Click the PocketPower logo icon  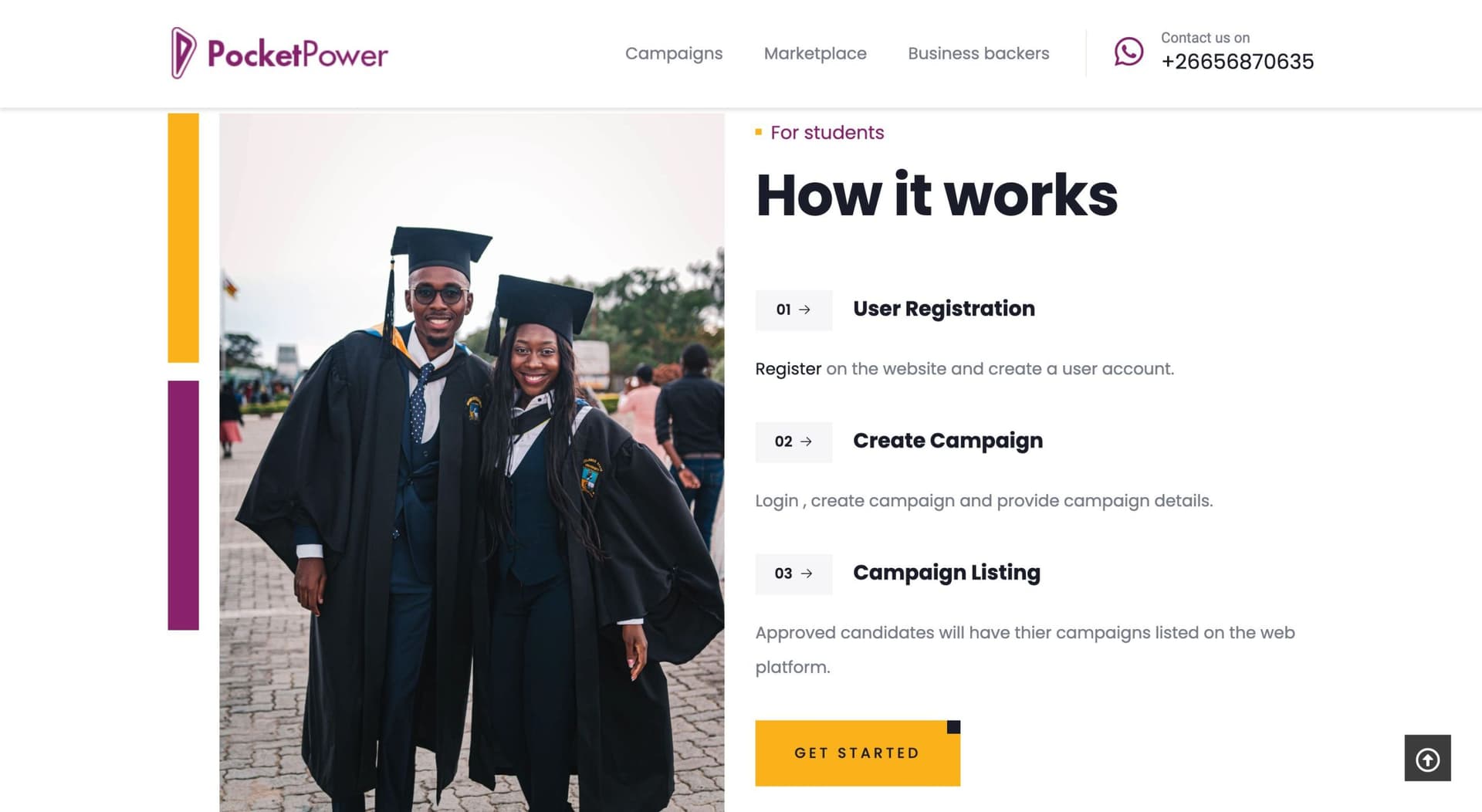[183, 53]
